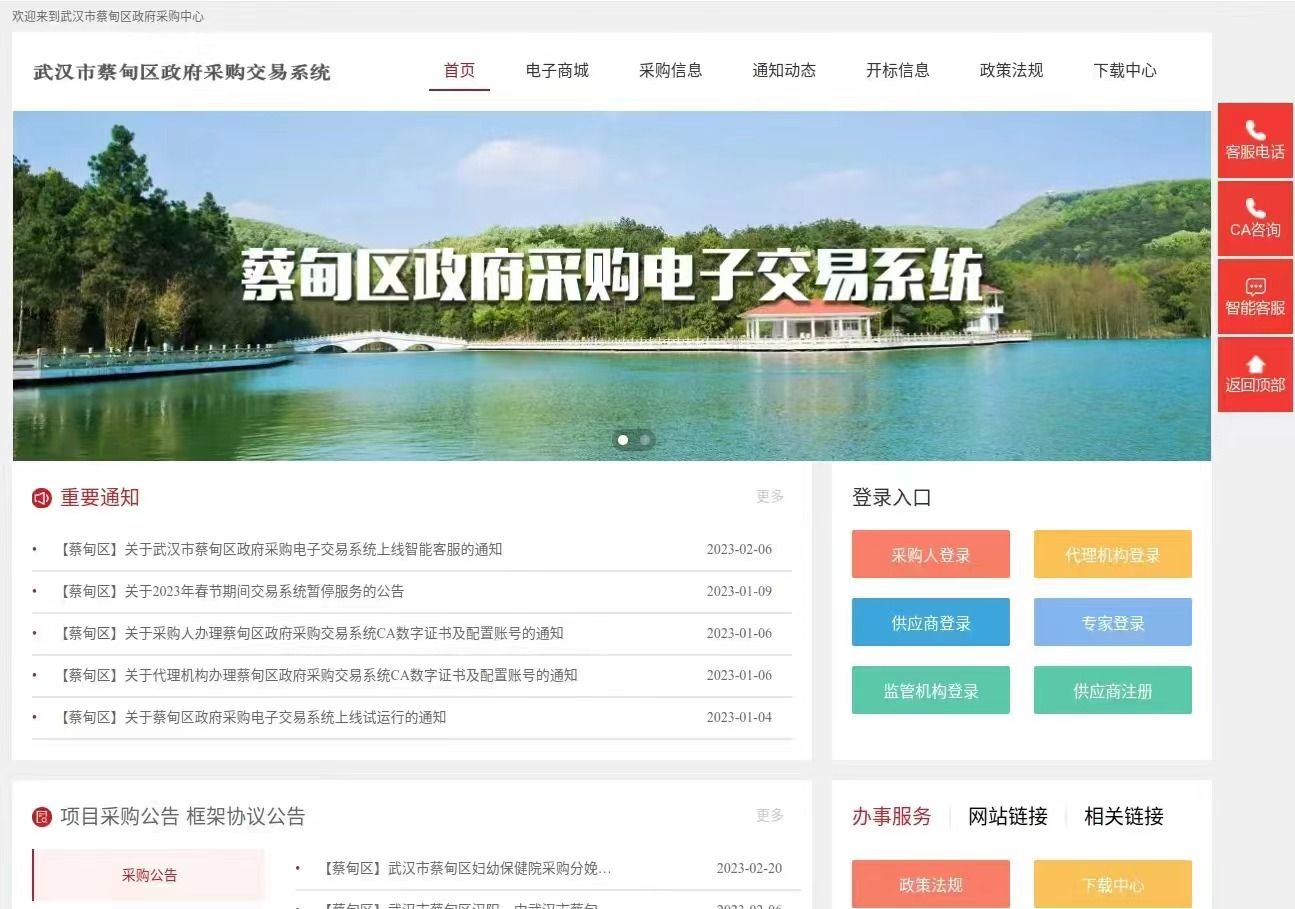Image resolution: width=1295 pixels, height=909 pixels.
Task: Switch to the 网站链接 tab
Action: tap(1007, 817)
